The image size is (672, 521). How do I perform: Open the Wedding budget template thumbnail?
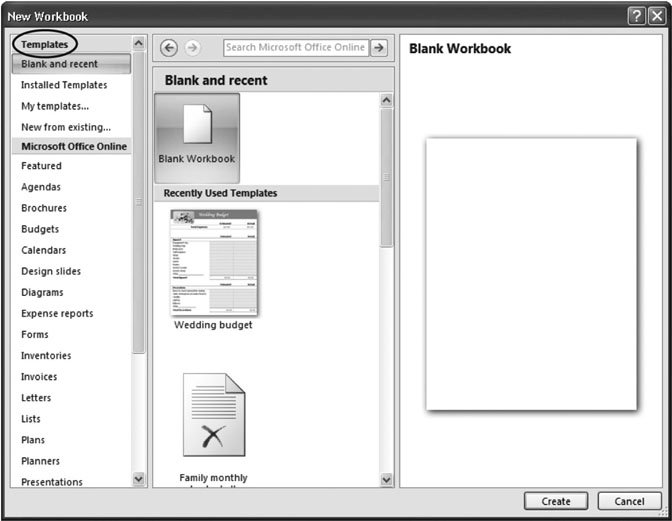coord(213,263)
